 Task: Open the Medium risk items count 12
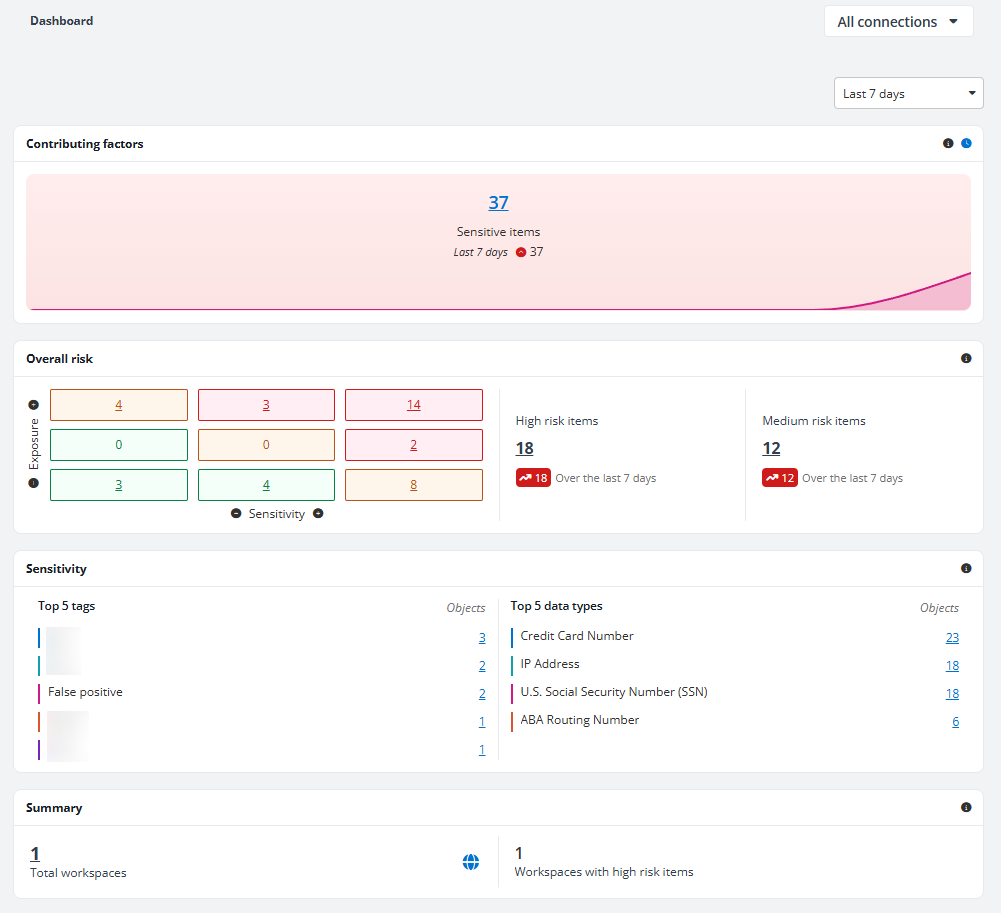click(771, 448)
